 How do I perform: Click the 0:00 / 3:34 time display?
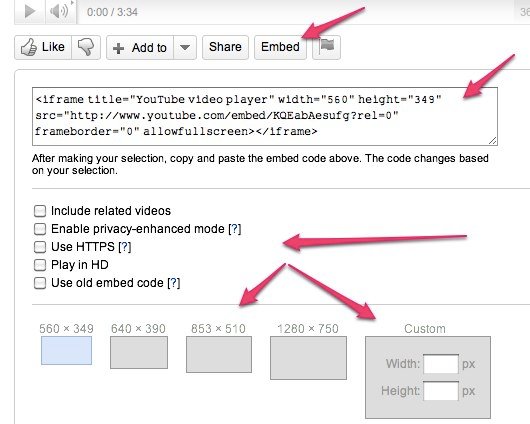pyautogui.click(x=112, y=12)
